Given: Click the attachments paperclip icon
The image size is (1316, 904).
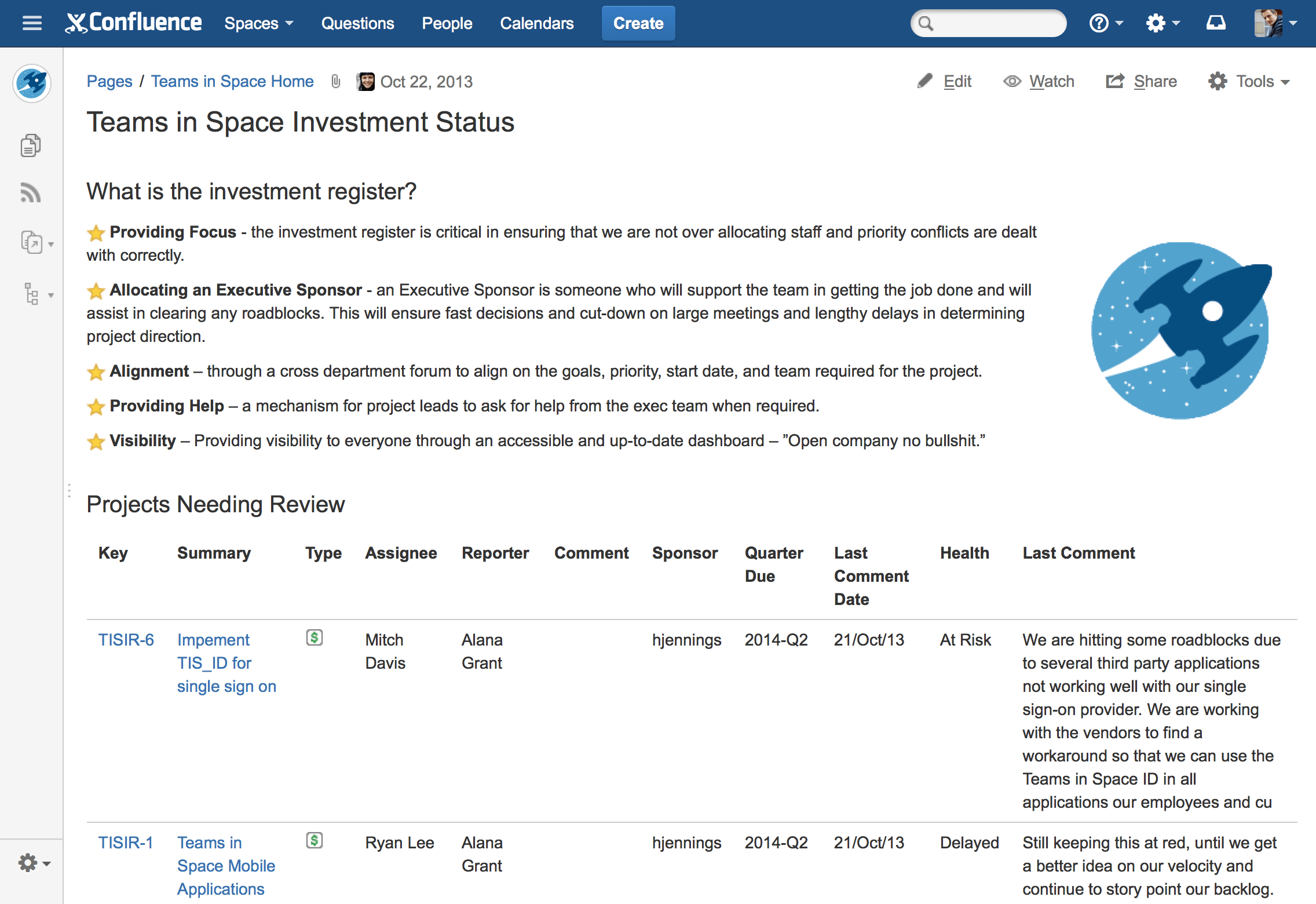Looking at the screenshot, I should coord(336,82).
